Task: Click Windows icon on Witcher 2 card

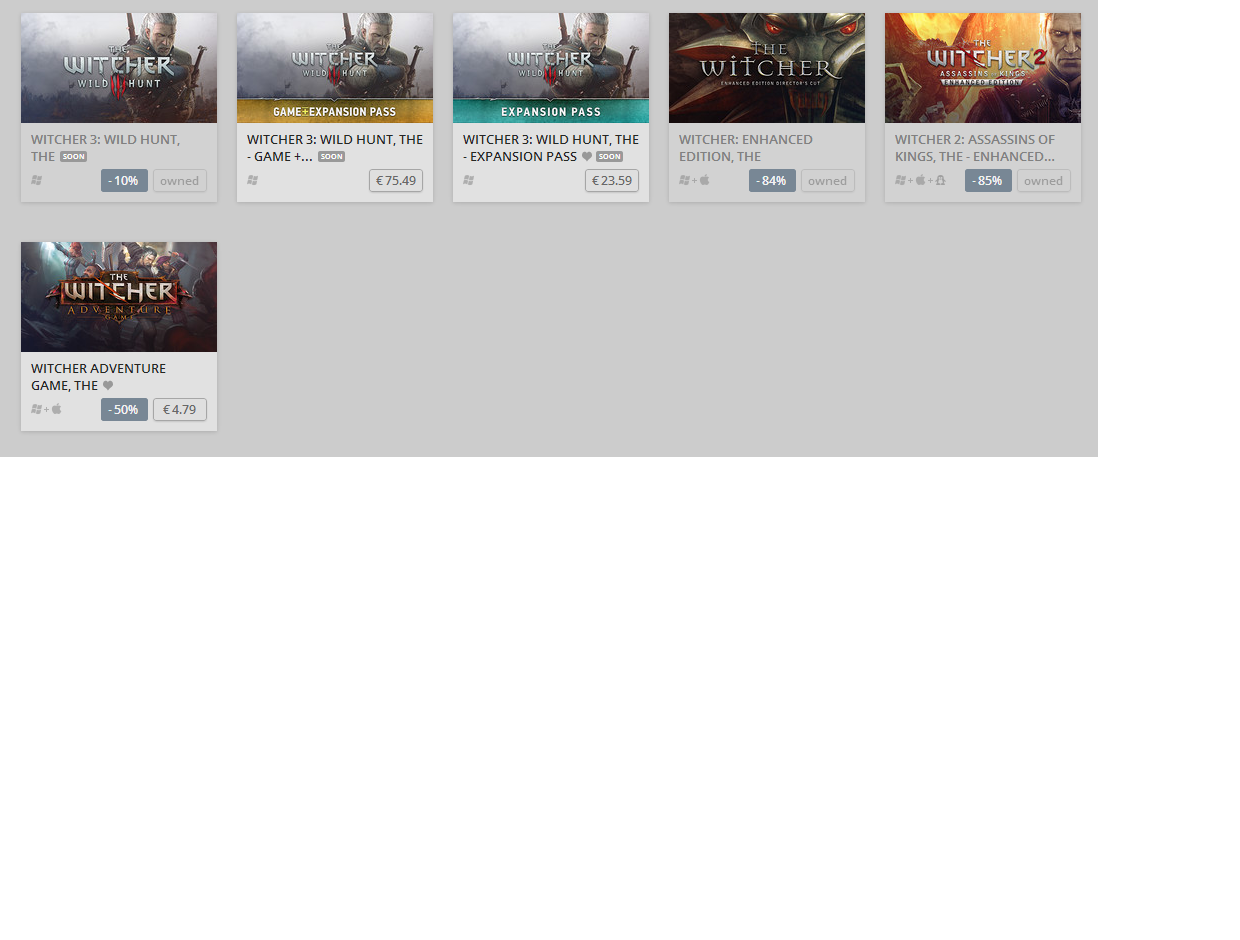Action: pyautogui.click(x=900, y=180)
